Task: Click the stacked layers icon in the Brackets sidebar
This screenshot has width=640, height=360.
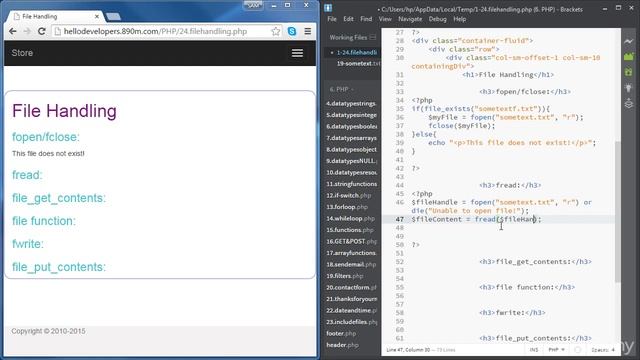Action: tap(629, 103)
